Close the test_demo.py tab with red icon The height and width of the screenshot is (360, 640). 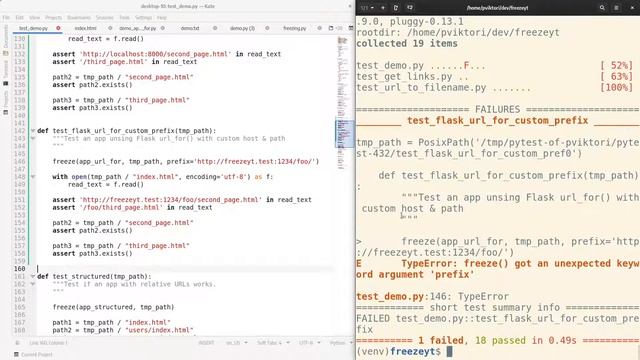click(x=58, y=28)
